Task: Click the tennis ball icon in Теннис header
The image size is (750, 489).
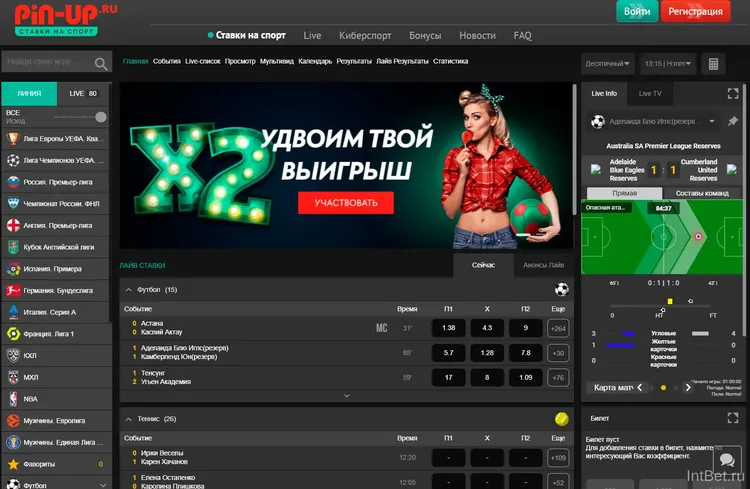Action: (562, 419)
